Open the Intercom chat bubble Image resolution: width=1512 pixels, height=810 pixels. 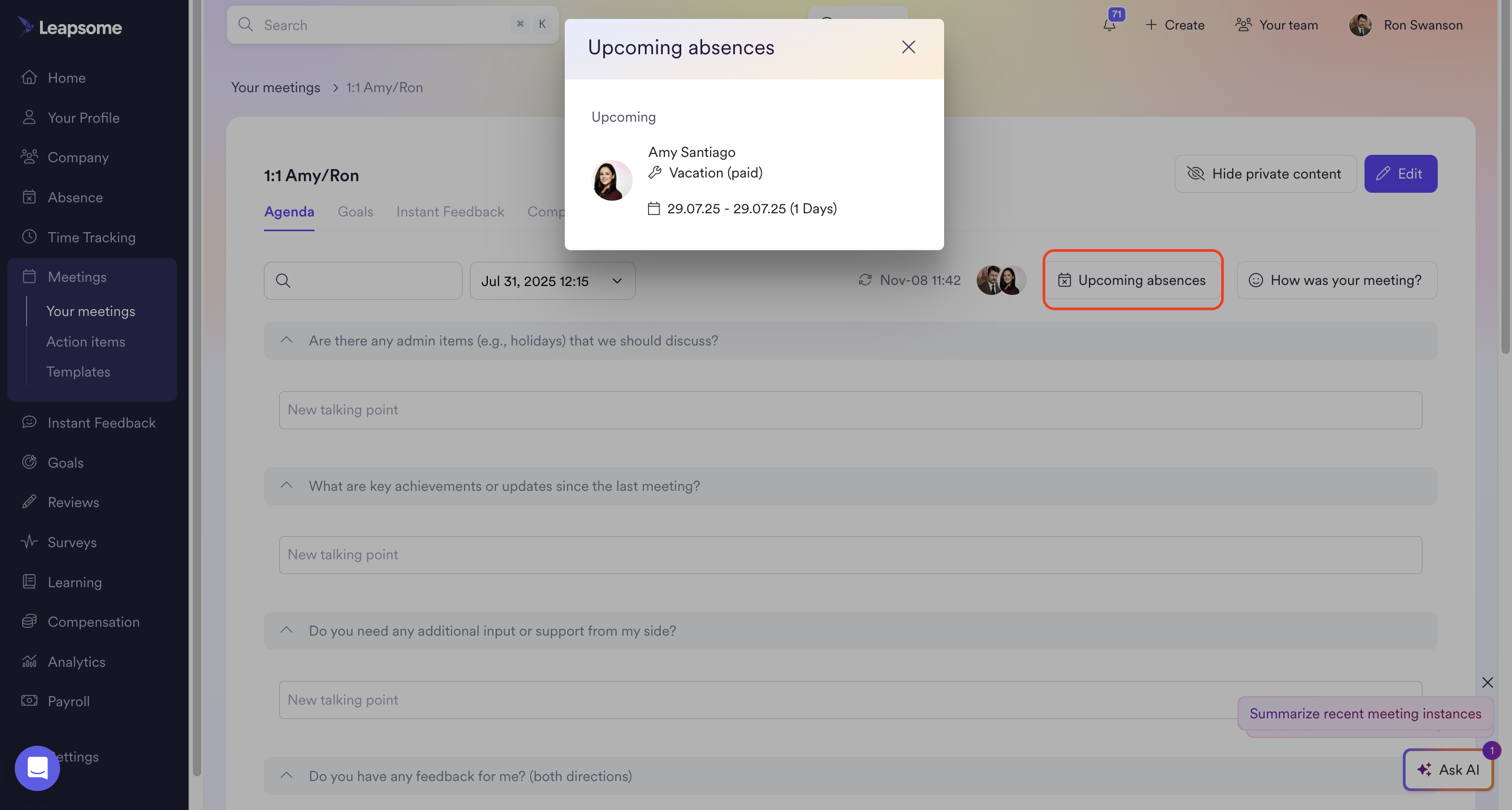(x=37, y=768)
